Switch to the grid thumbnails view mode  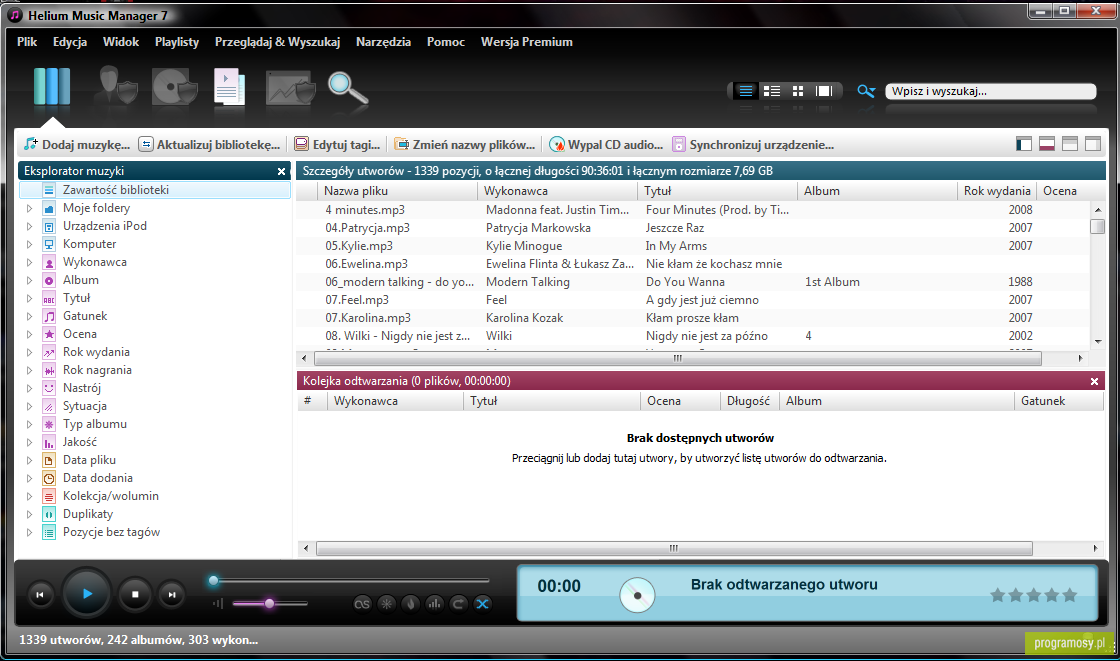click(798, 91)
